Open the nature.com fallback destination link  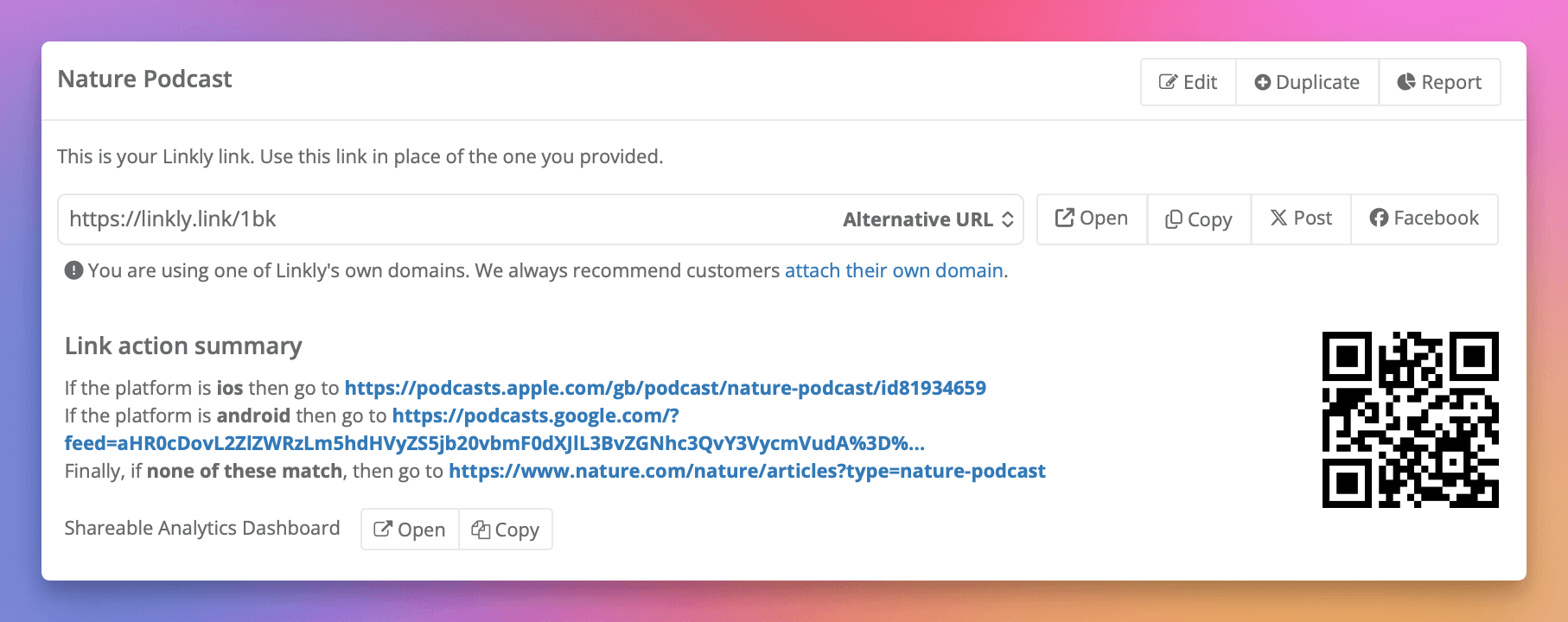click(747, 471)
